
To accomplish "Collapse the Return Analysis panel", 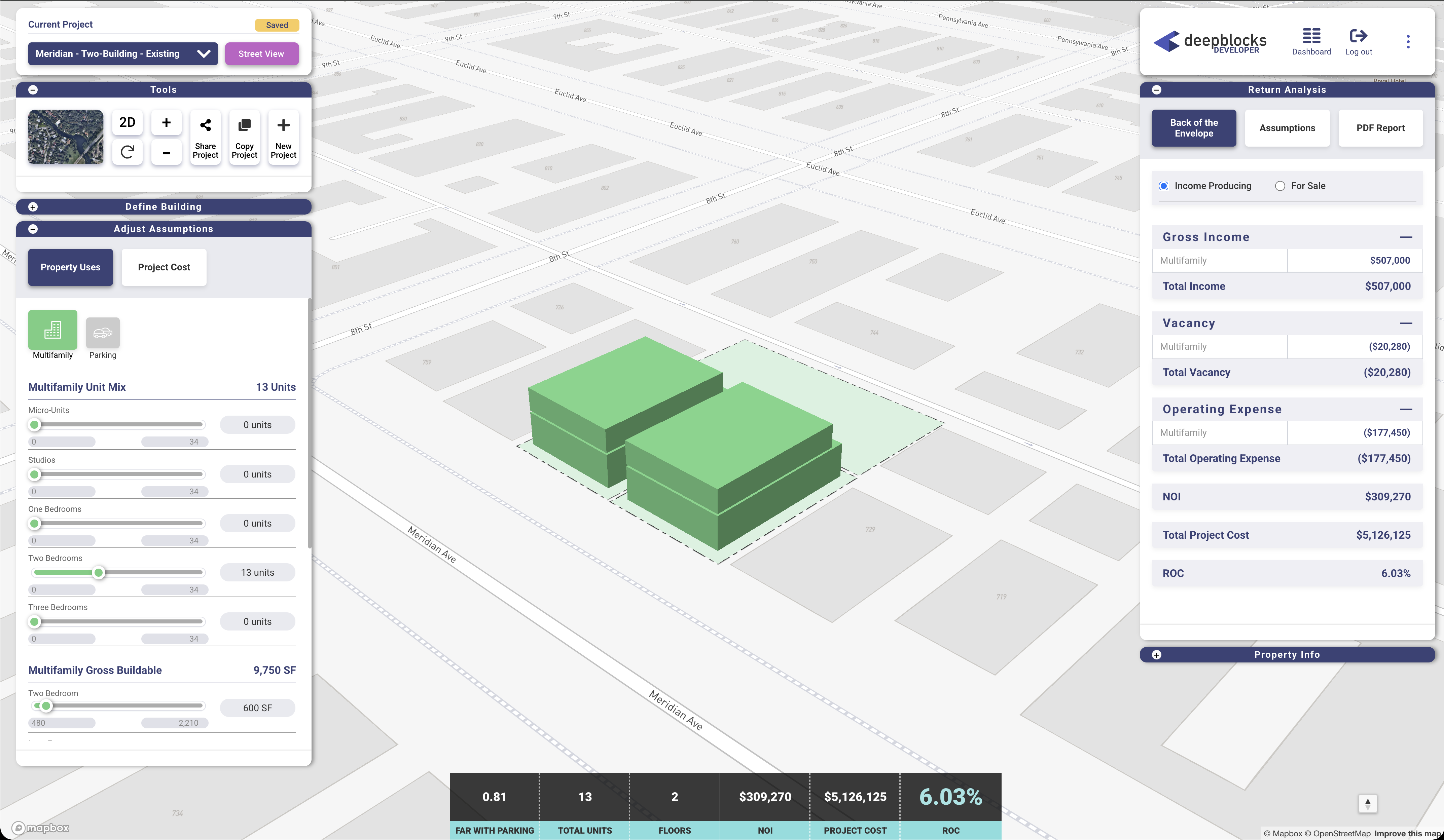I will 1156,89.
